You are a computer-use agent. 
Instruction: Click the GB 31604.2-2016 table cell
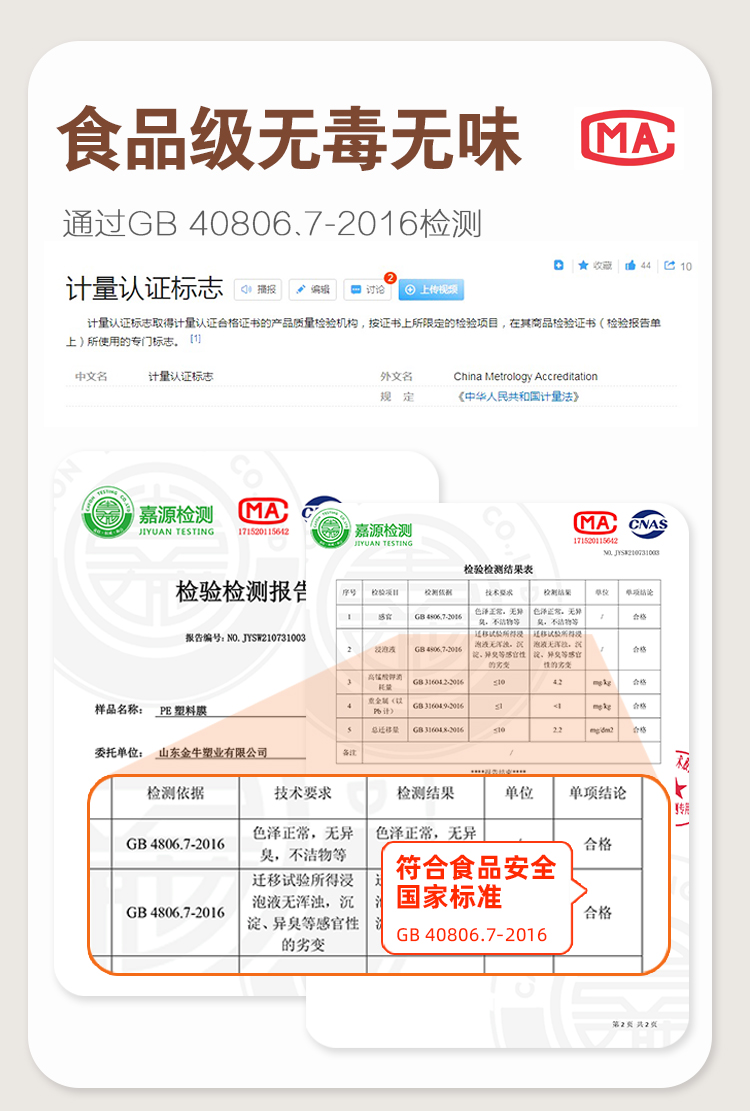pos(438,682)
